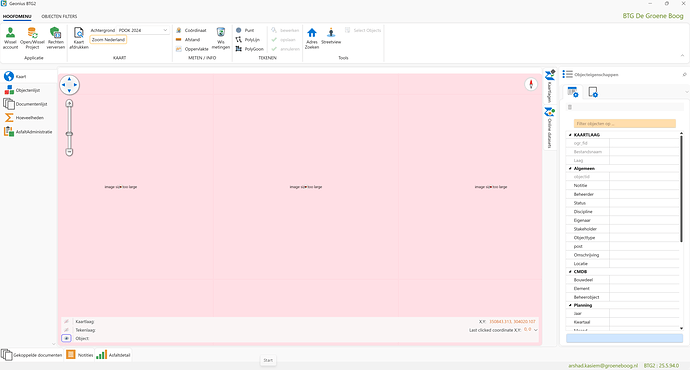Open the Kaart afdrukken print tool
This screenshot has width=690, height=370.
[79, 38]
